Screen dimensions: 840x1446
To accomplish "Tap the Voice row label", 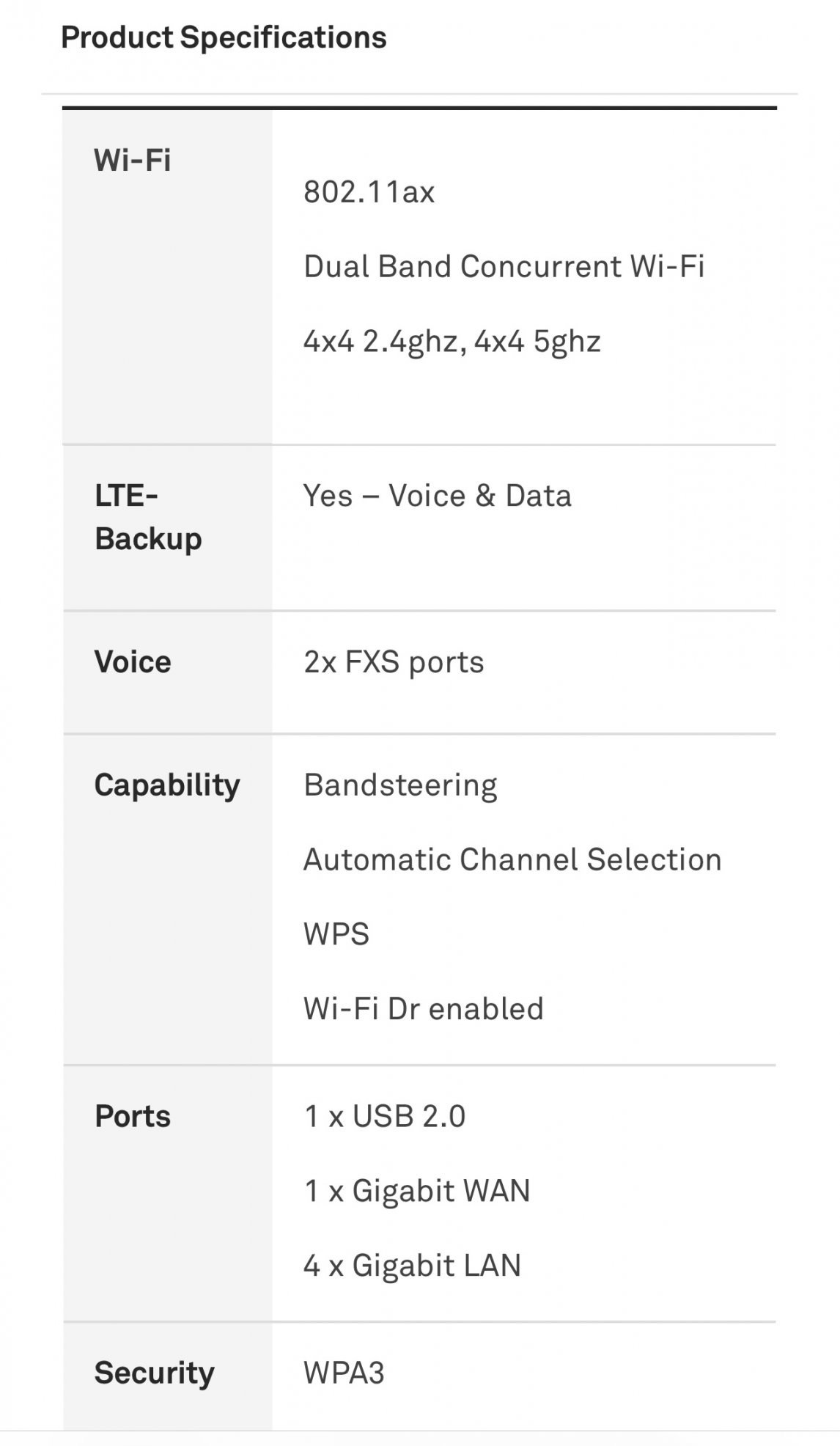I will [133, 662].
